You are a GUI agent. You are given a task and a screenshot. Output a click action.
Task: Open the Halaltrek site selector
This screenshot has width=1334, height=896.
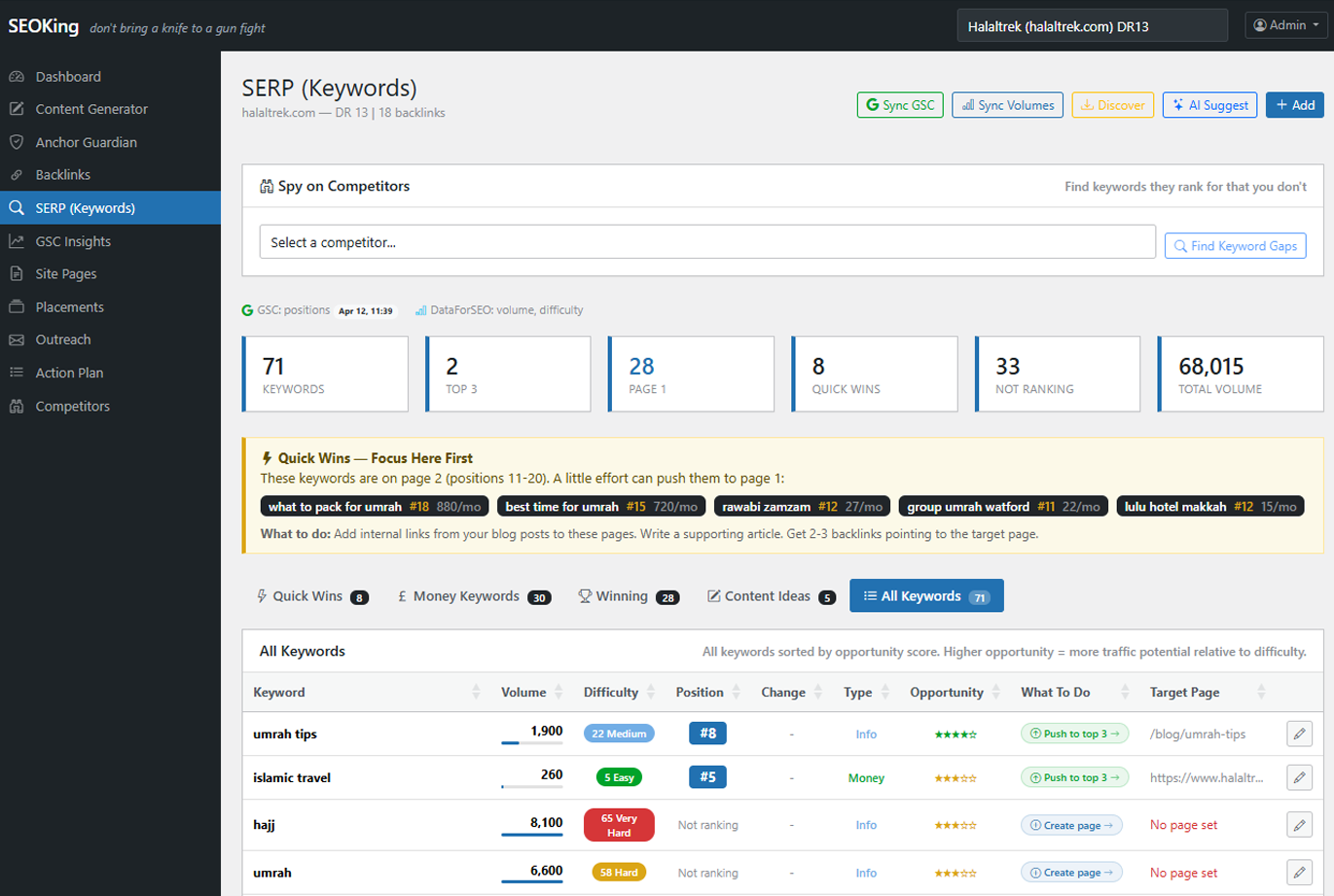pos(1091,25)
